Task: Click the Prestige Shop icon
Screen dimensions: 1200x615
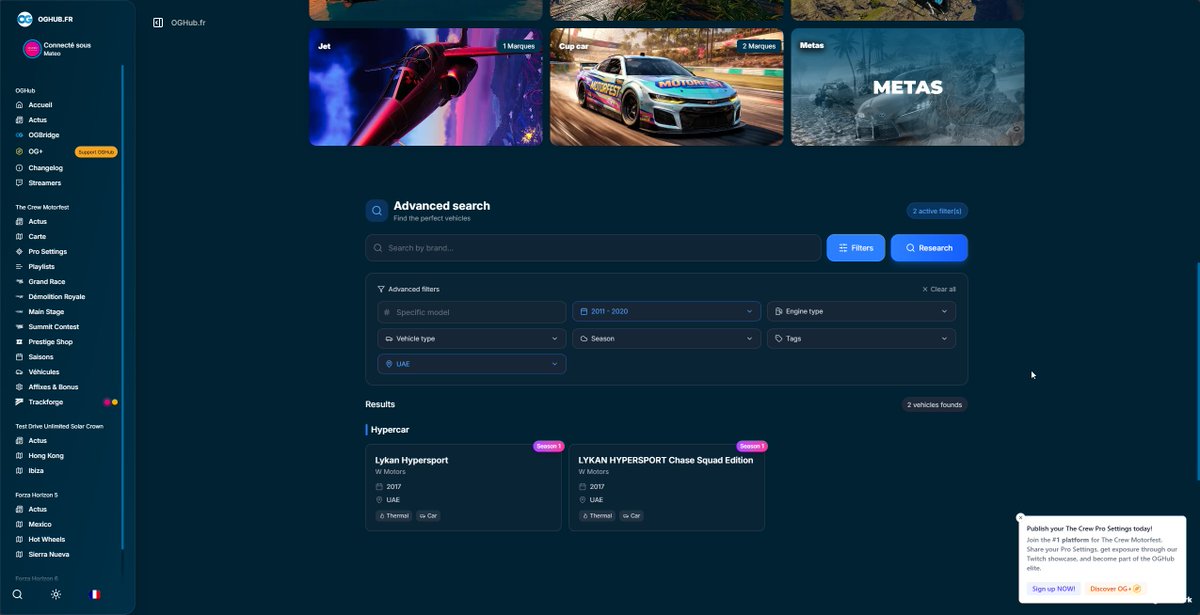Action: click(19, 342)
